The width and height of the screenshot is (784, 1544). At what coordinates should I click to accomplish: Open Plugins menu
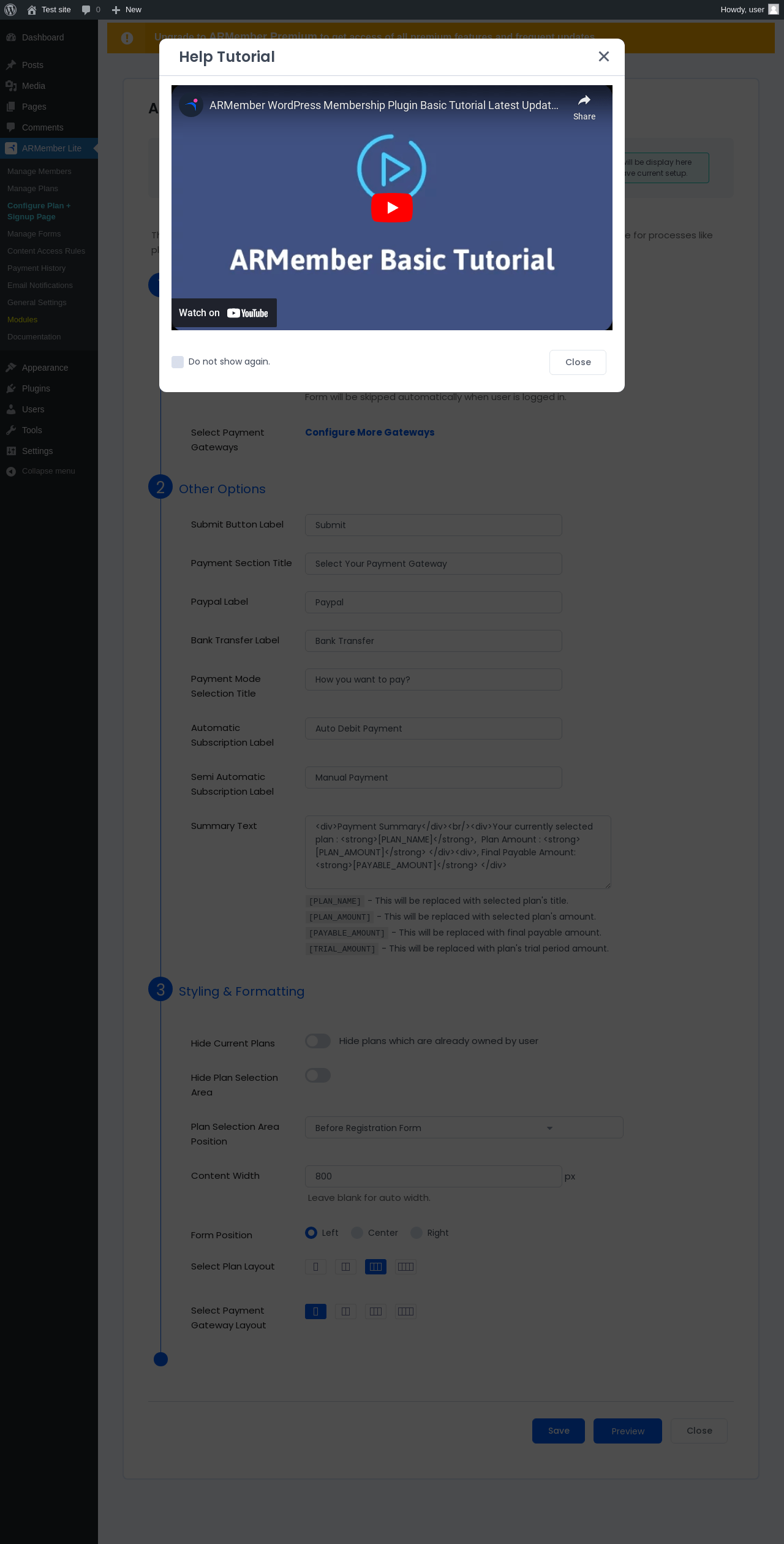(x=49, y=388)
